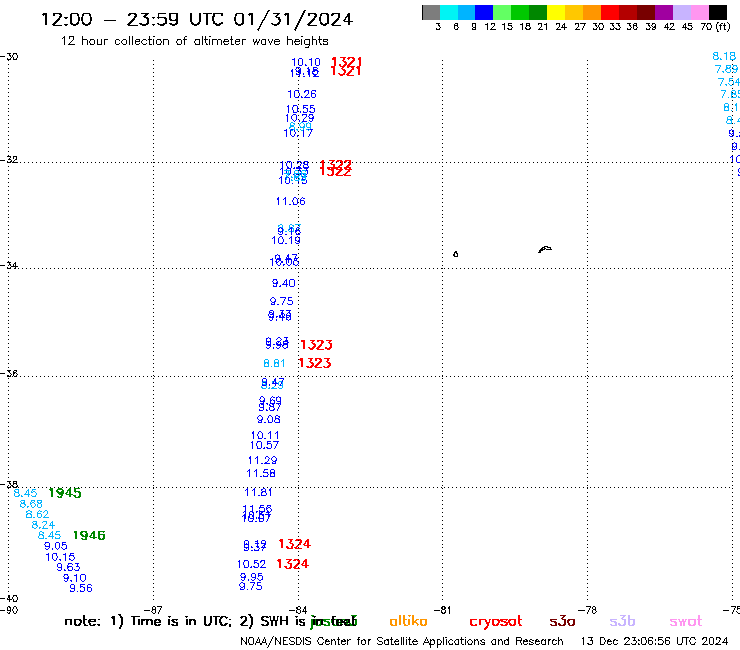This screenshot has height=650, width=740.
Task: Click the larger island outline near -79
Action: click(545, 249)
